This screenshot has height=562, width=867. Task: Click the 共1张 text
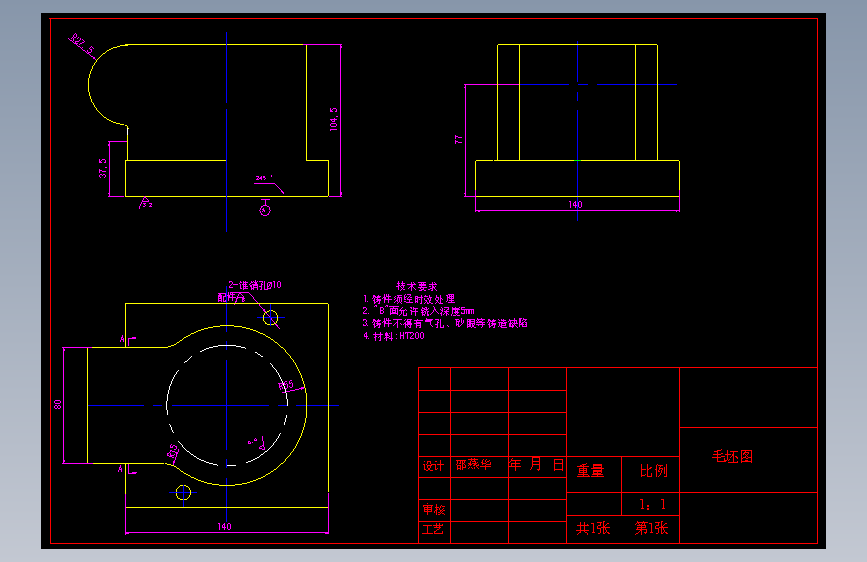pyautogui.click(x=593, y=528)
